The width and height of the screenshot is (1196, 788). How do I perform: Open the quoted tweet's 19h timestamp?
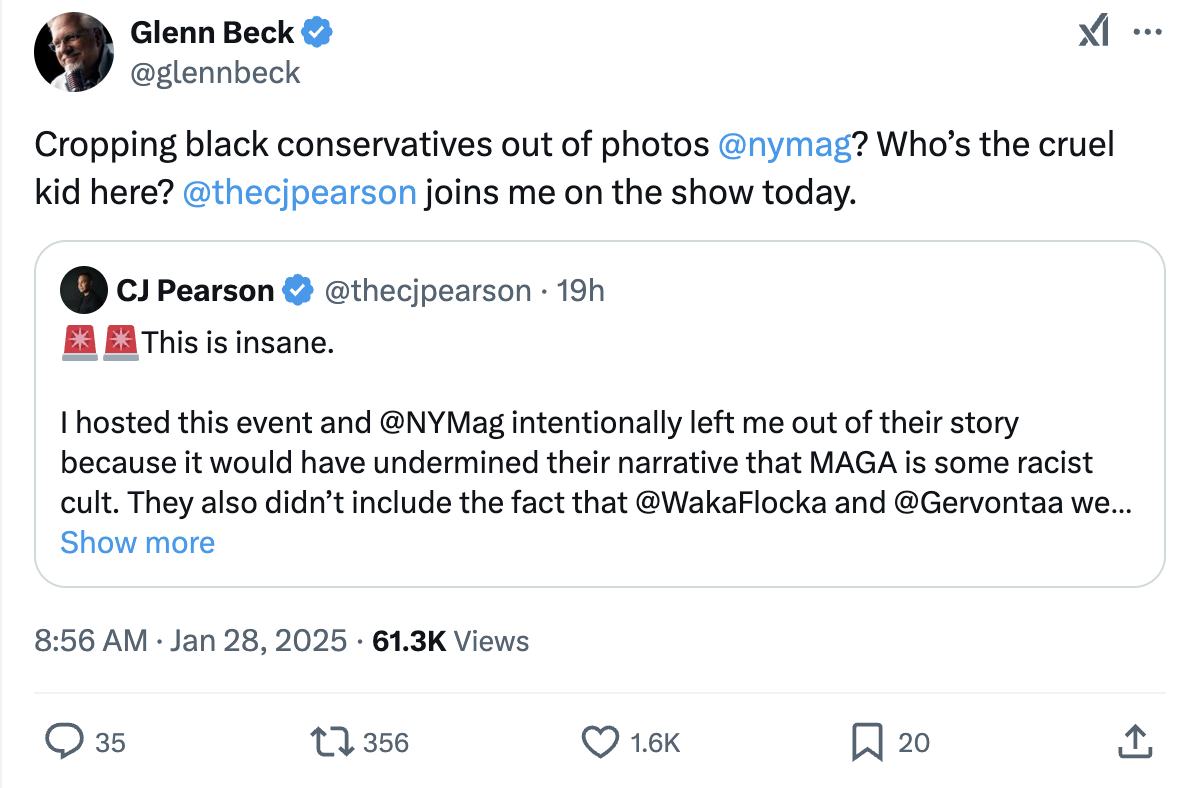pyautogui.click(x=581, y=291)
